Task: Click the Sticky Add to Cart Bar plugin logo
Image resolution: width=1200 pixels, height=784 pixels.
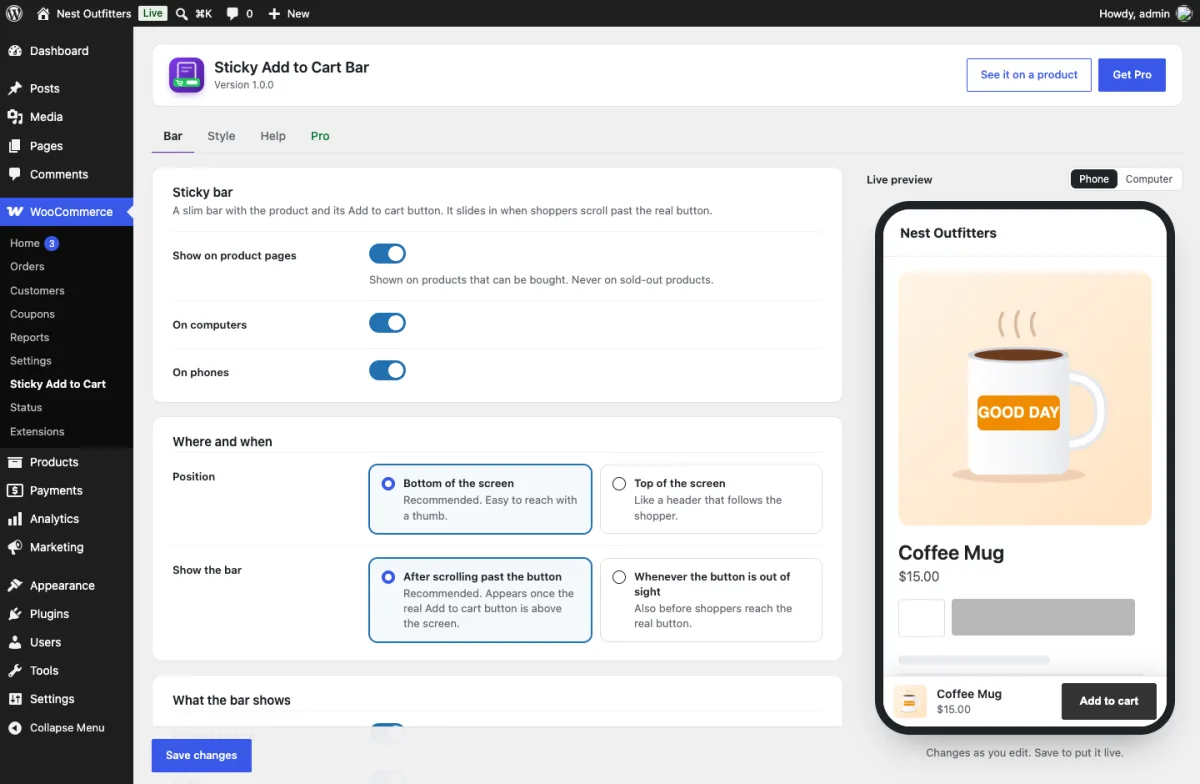Action: [x=186, y=75]
